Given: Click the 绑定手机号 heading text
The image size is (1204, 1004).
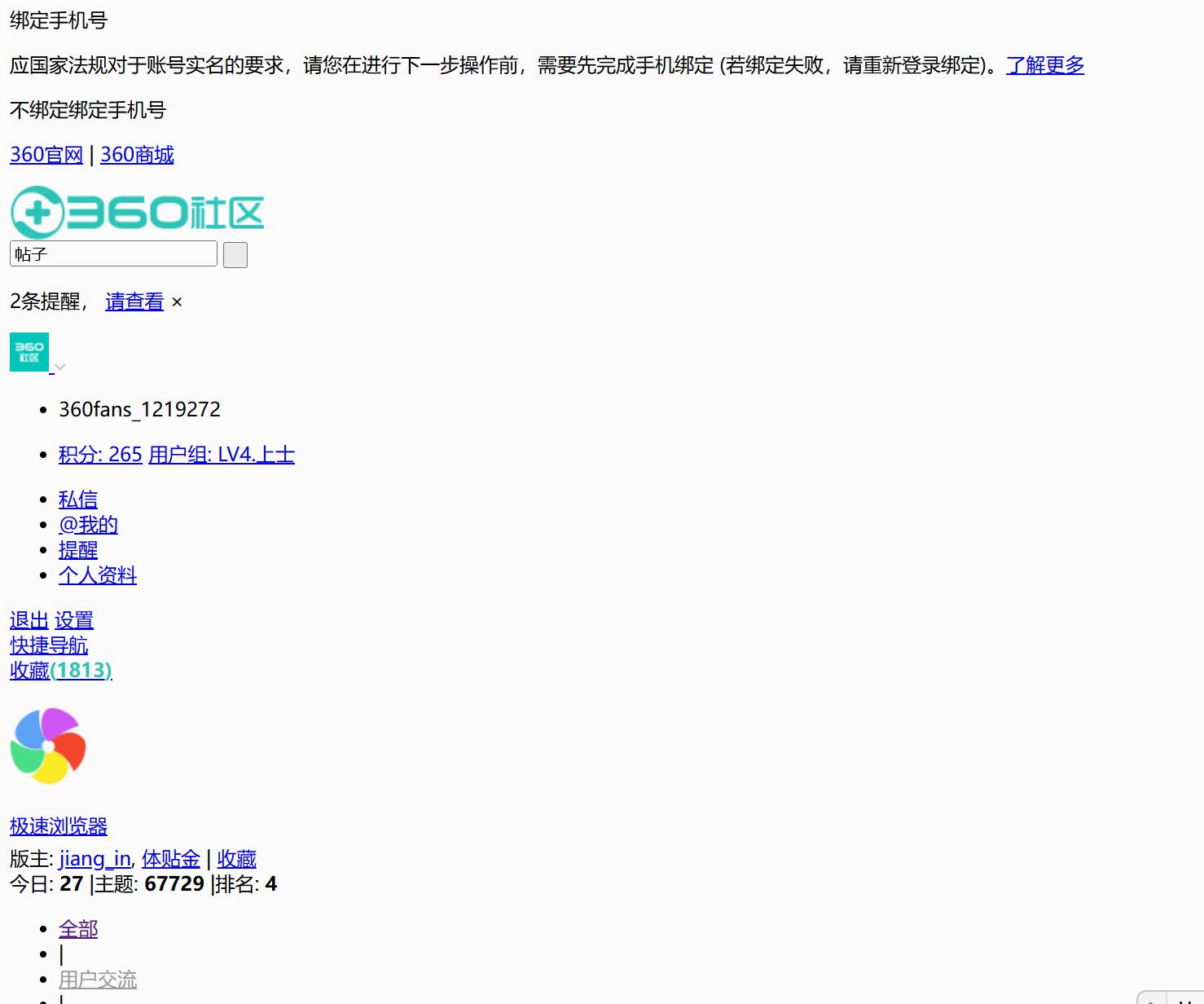Looking at the screenshot, I should [x=59, y=20].
